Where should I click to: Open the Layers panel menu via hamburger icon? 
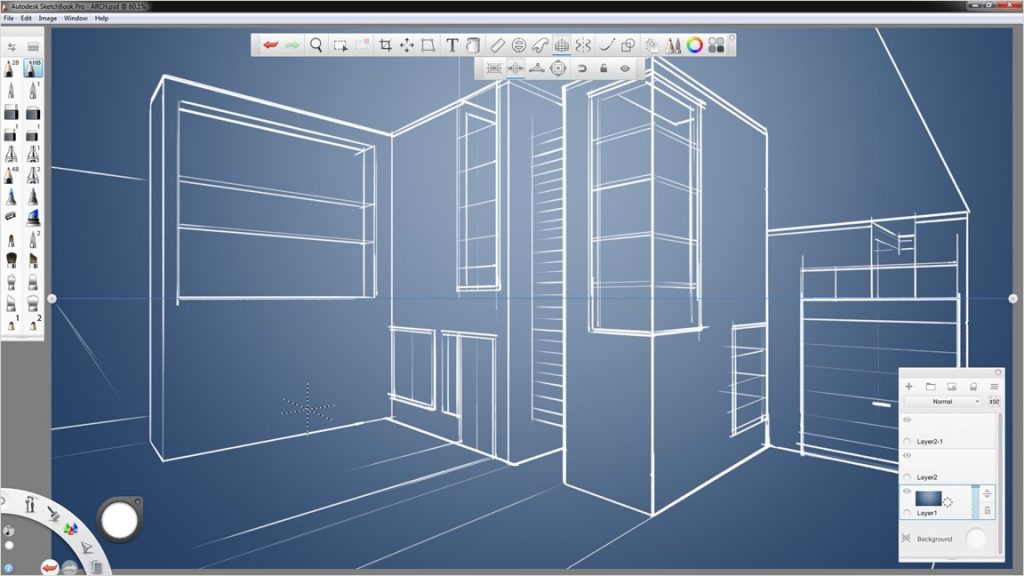pyautogui.click(x=993, y=387)
